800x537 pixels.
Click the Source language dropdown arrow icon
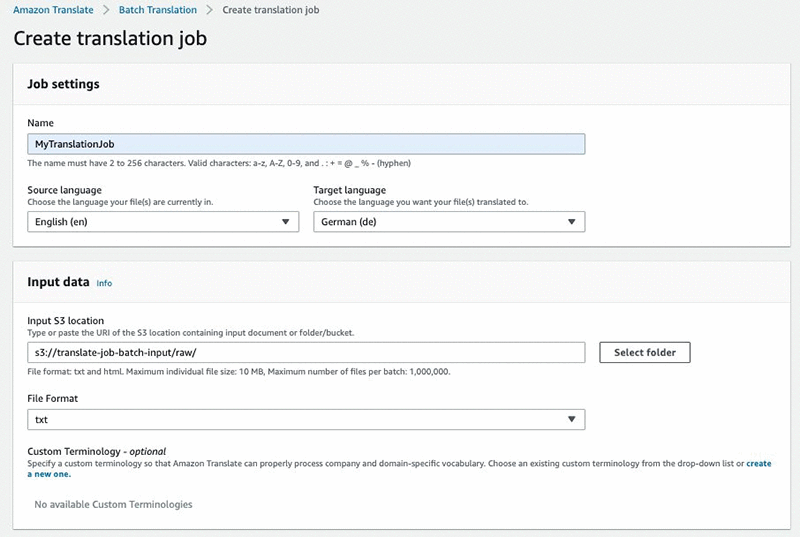285,222
